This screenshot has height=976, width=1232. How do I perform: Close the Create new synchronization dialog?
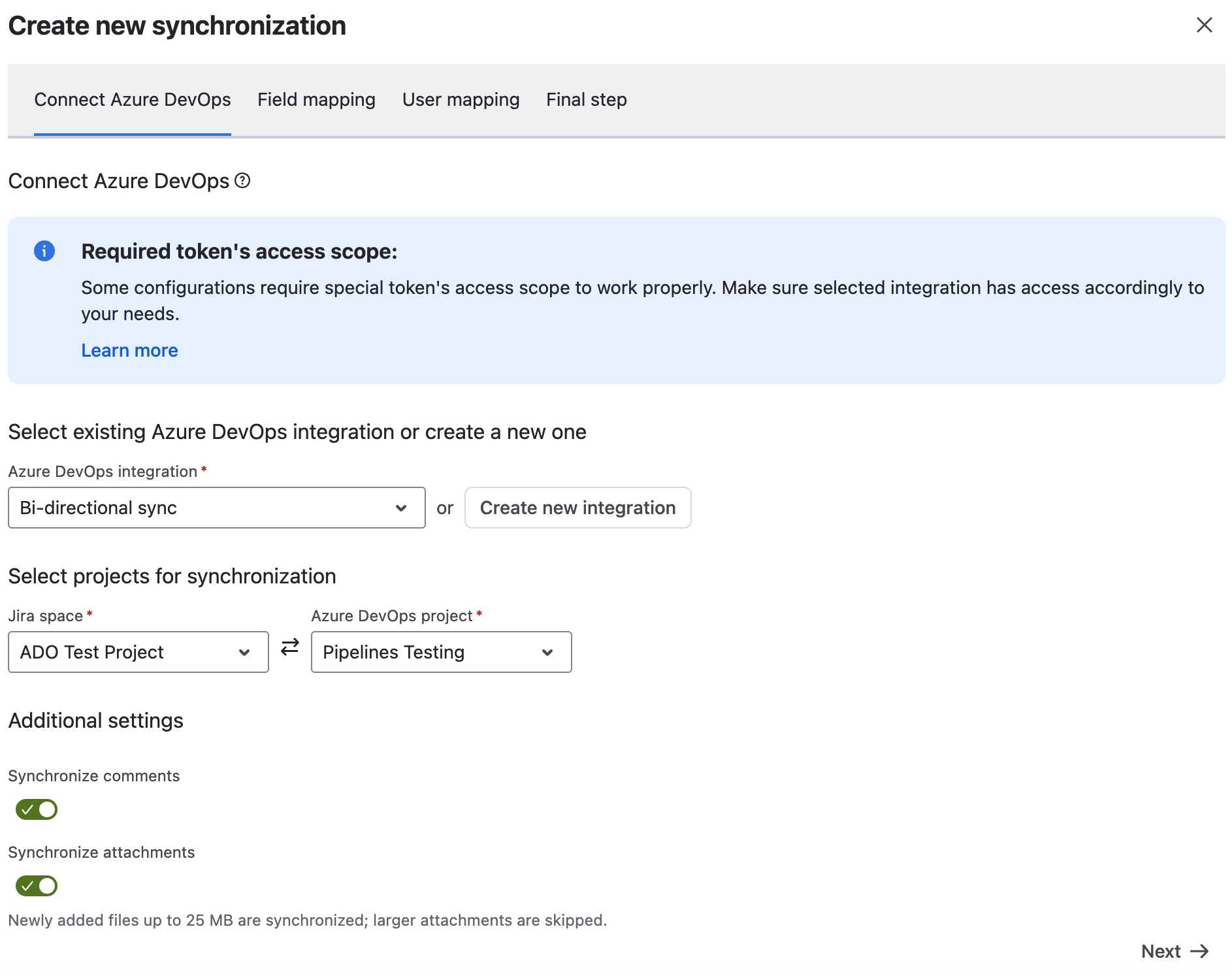(1204, 25)
